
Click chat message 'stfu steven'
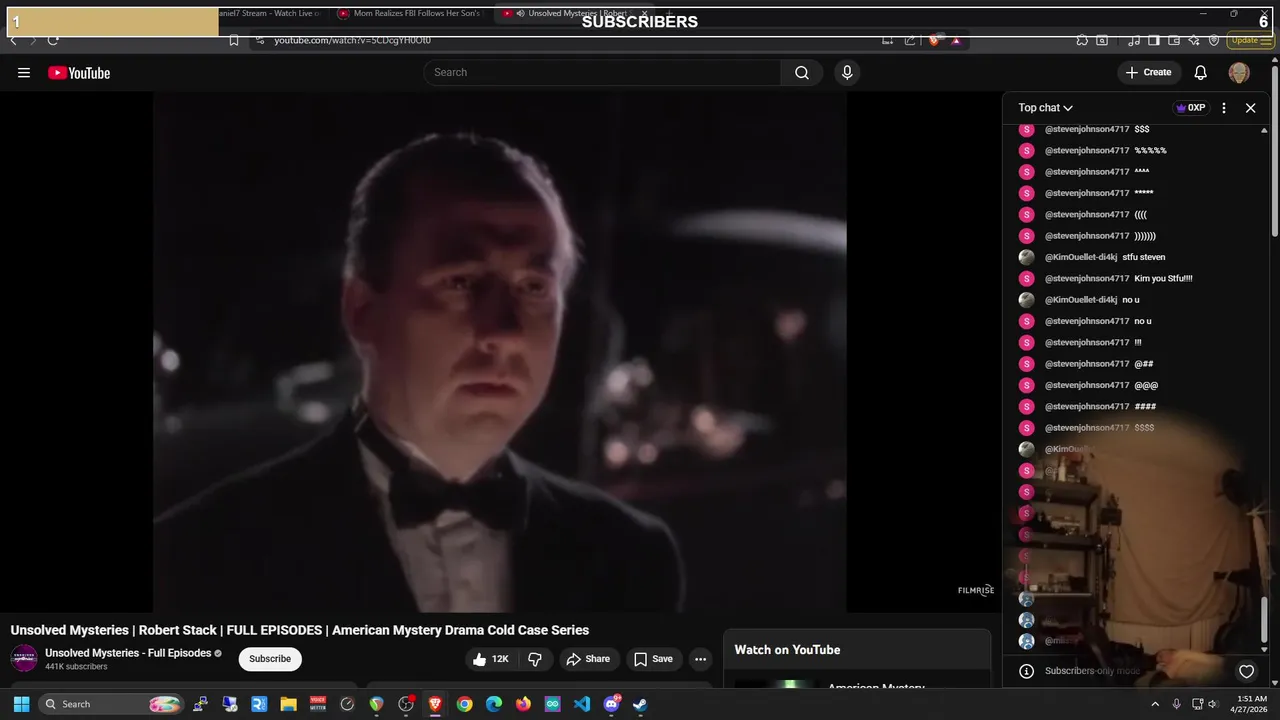tap(1143, 257)
